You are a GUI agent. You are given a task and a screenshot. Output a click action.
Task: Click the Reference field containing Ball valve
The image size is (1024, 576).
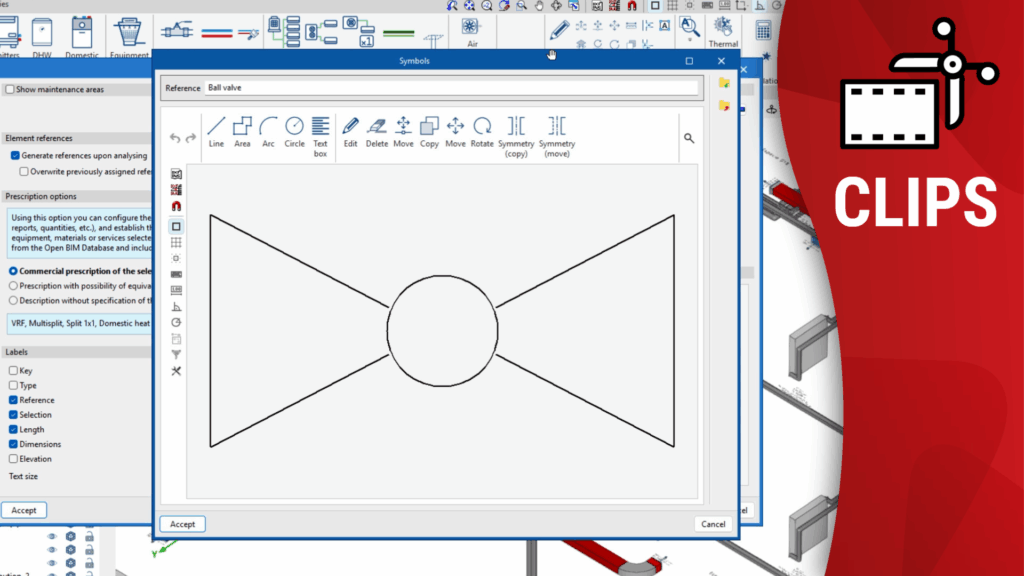tap(450, 88)
